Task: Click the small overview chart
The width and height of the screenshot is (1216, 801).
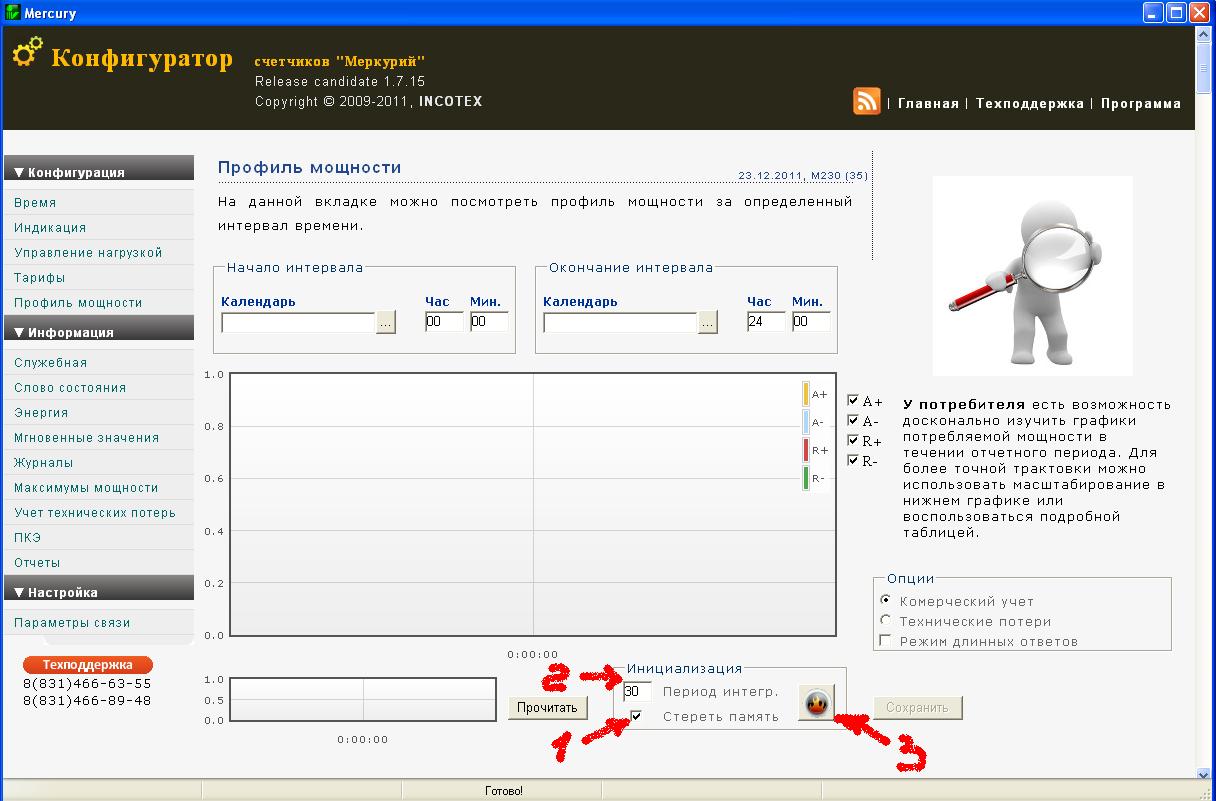Action: [363, 699]
